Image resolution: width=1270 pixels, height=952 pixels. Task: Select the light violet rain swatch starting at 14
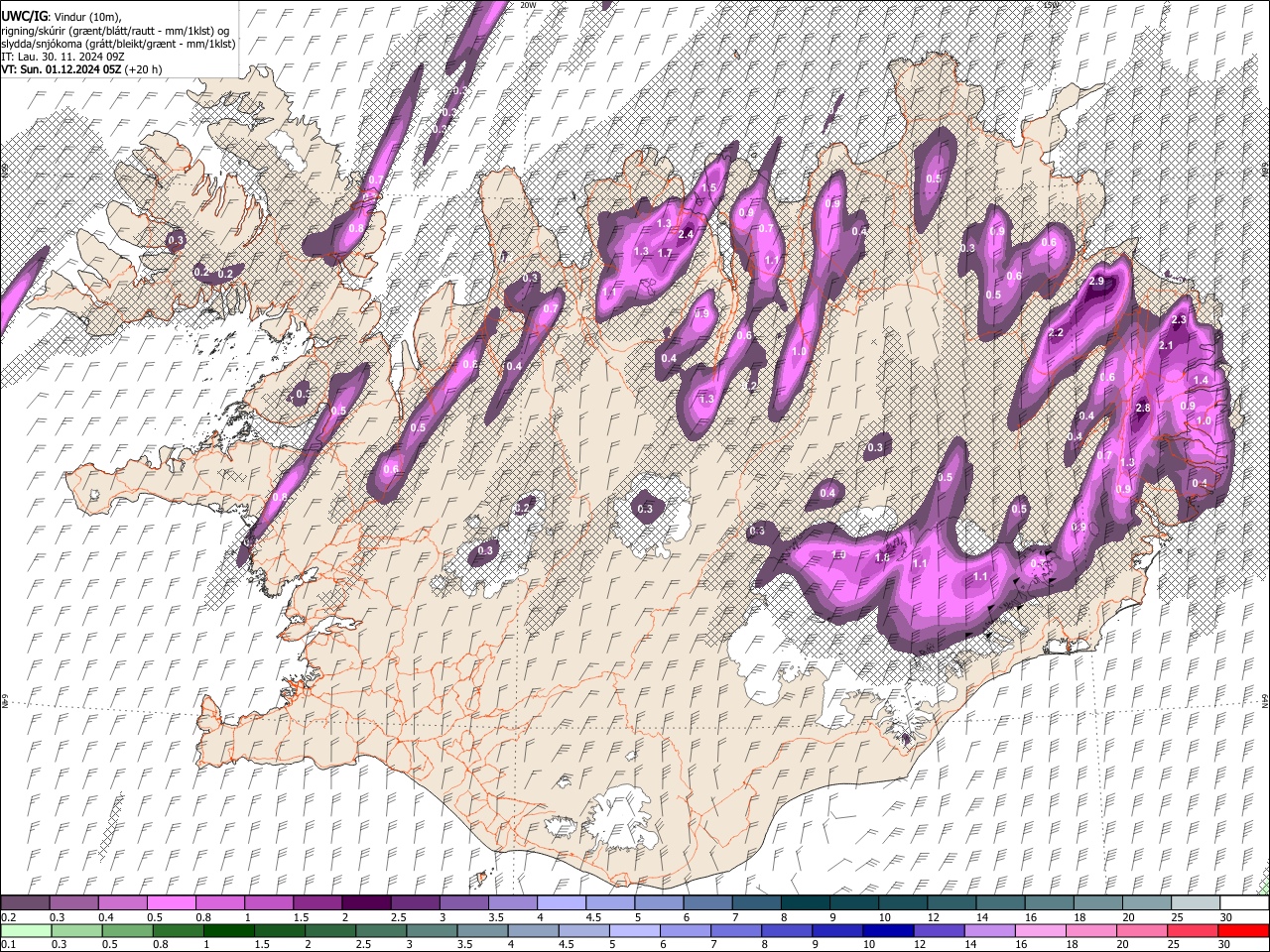[x=989, y=930]
